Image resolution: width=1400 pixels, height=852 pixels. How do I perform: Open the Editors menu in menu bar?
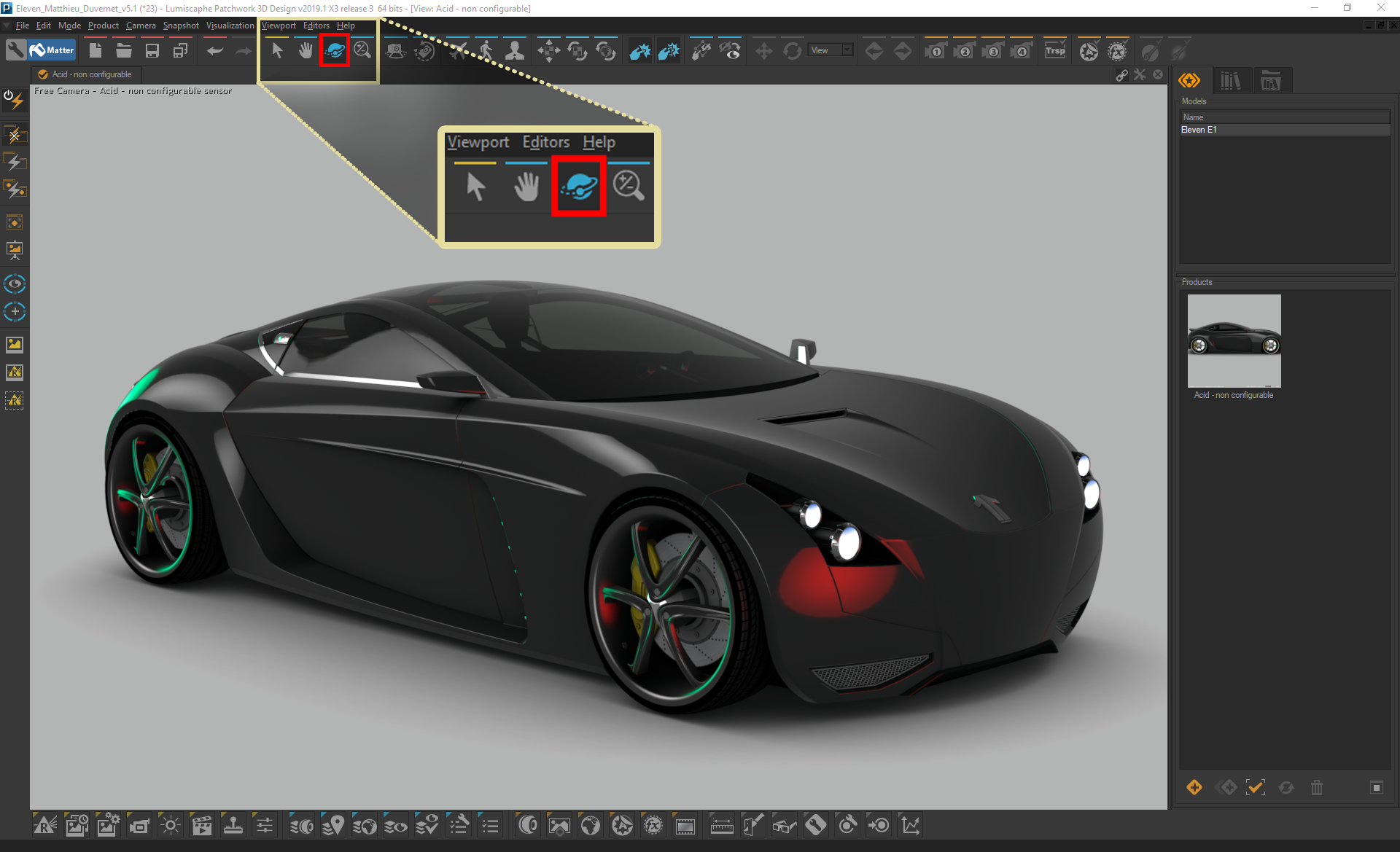[x=316, y=26]
